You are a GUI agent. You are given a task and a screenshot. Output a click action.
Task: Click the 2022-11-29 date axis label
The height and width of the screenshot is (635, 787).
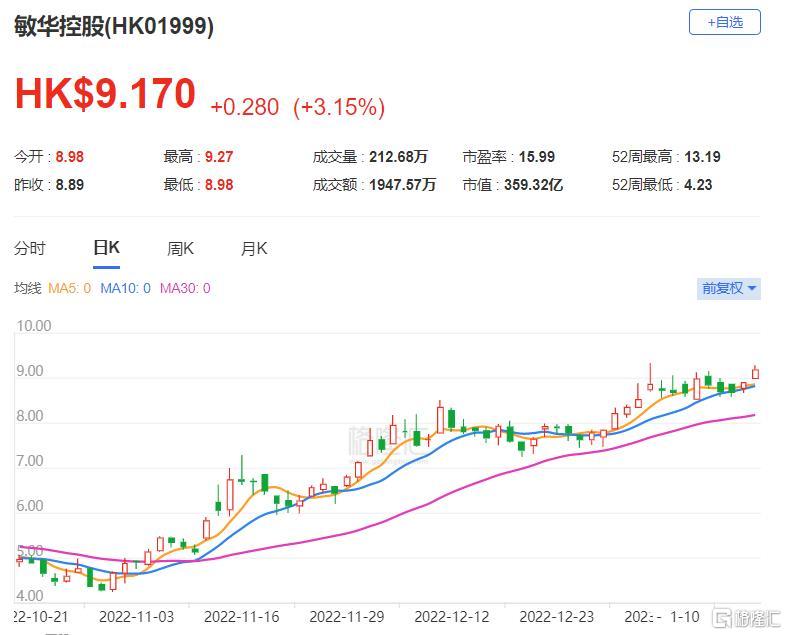tap(347, 617)
